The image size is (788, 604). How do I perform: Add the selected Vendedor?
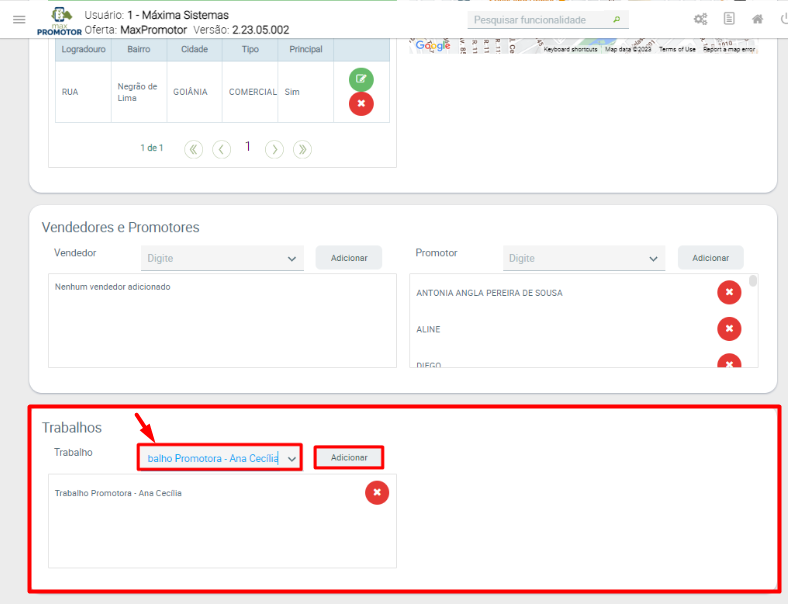point(349,258)
